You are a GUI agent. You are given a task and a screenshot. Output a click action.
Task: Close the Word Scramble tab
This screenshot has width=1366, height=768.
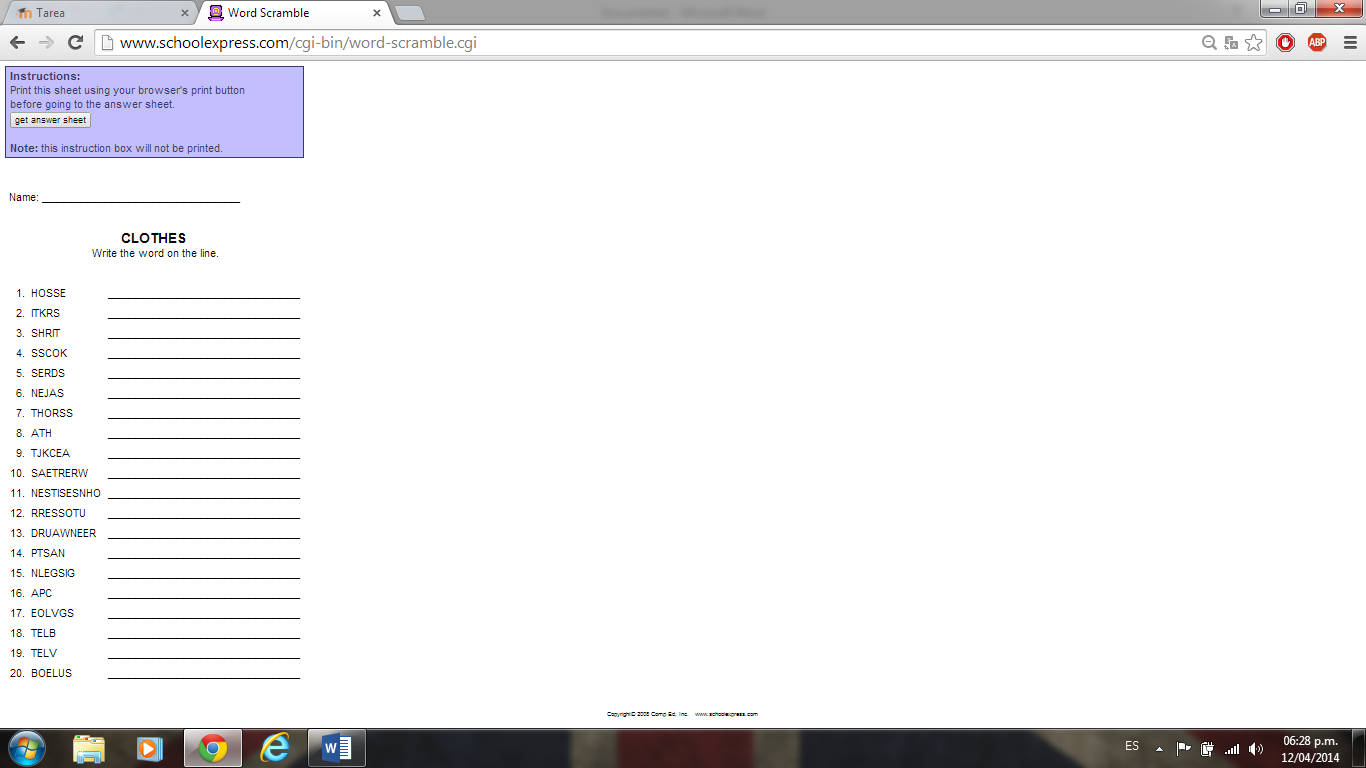pyautogui.click(x=377, y=13)
